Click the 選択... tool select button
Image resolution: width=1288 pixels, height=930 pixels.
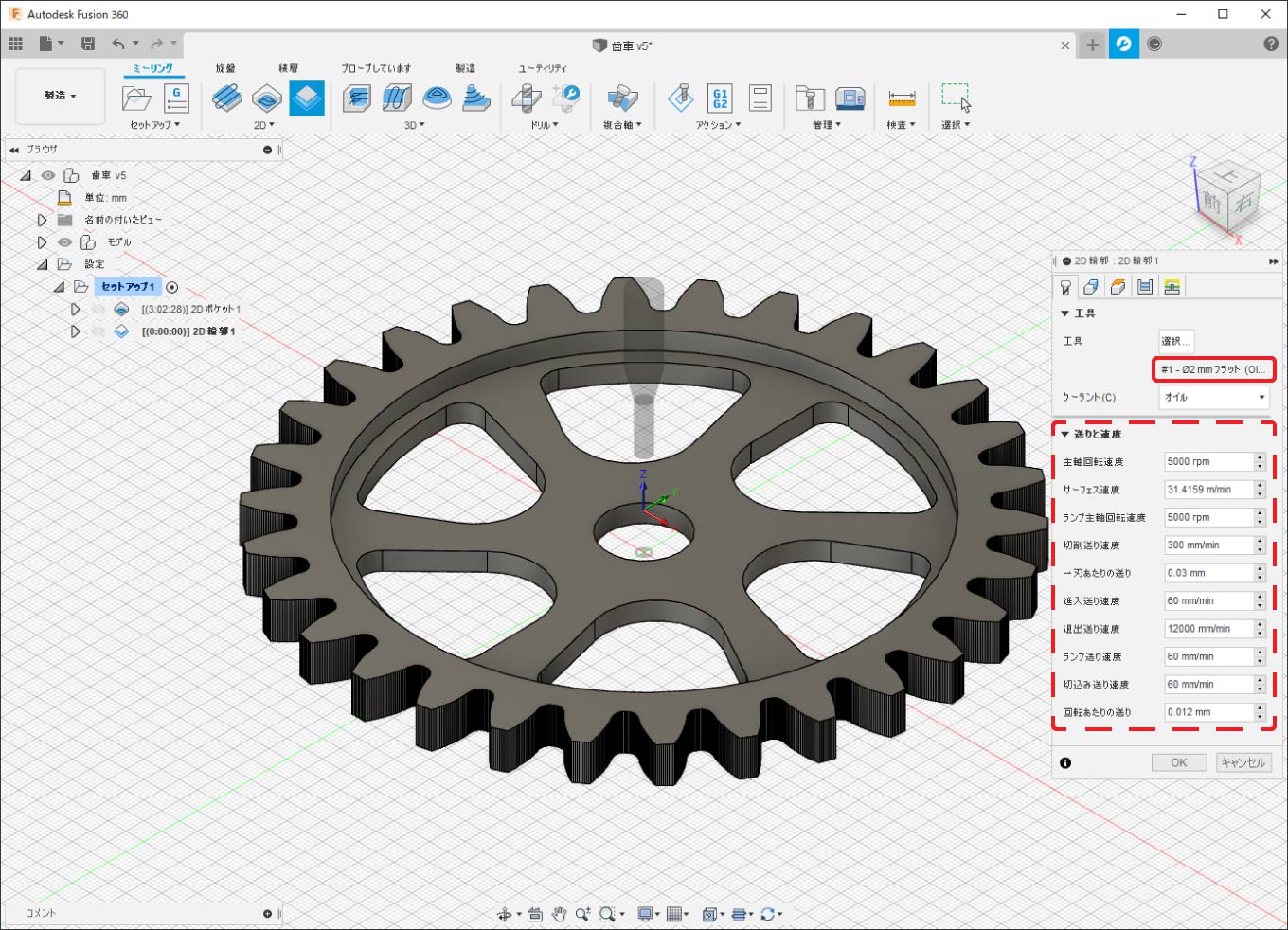(1175, 341)
